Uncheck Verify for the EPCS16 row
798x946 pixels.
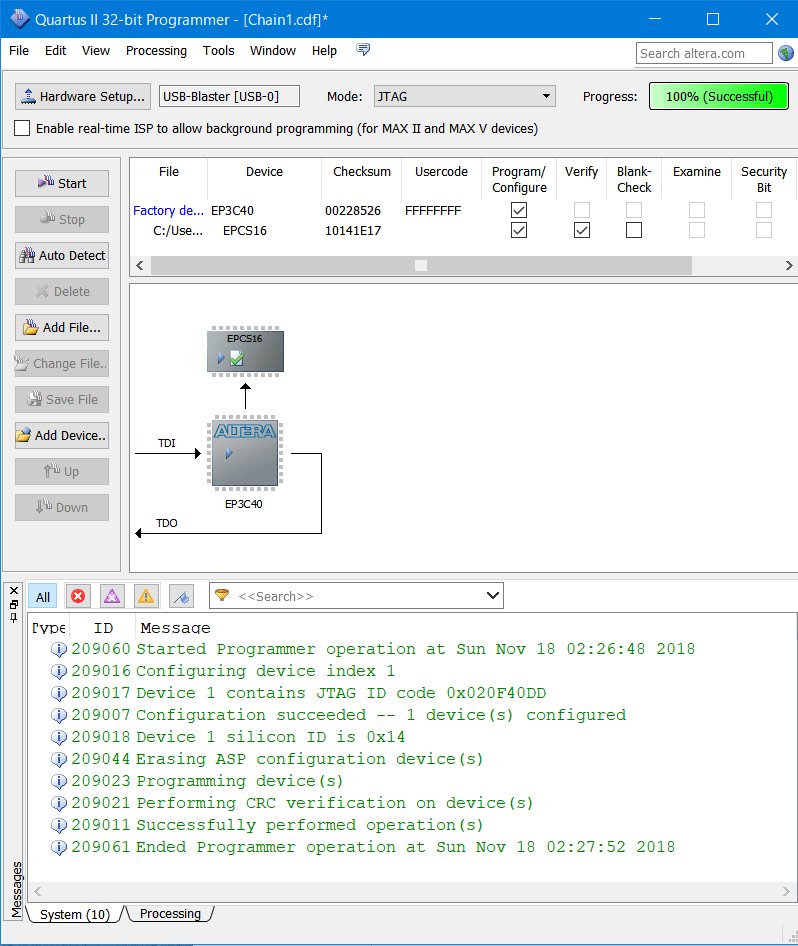pyautogui.click(x=581, y=230)
